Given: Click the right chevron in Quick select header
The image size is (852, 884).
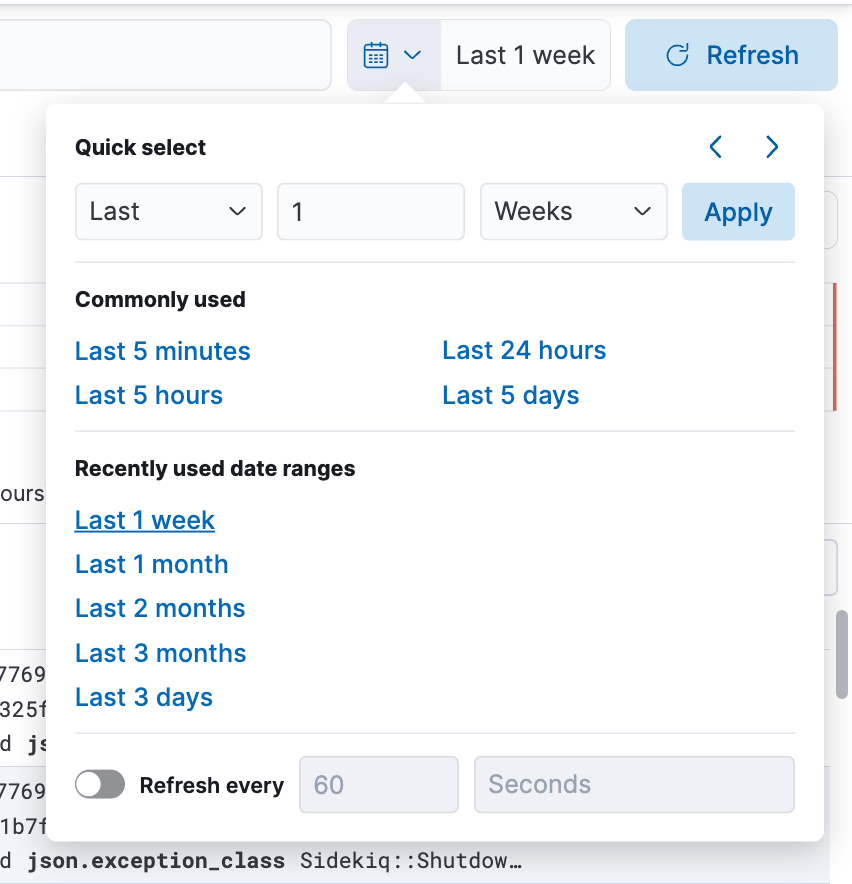Looking at the screenshot, I should tap(771, 147).
